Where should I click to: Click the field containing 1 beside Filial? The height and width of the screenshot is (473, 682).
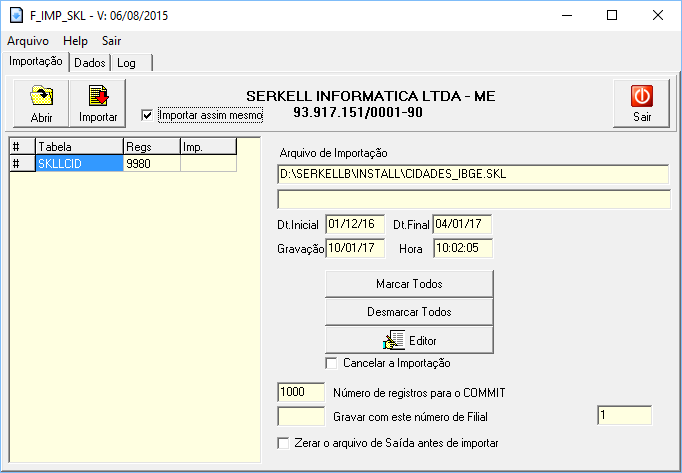pos(625,415)
